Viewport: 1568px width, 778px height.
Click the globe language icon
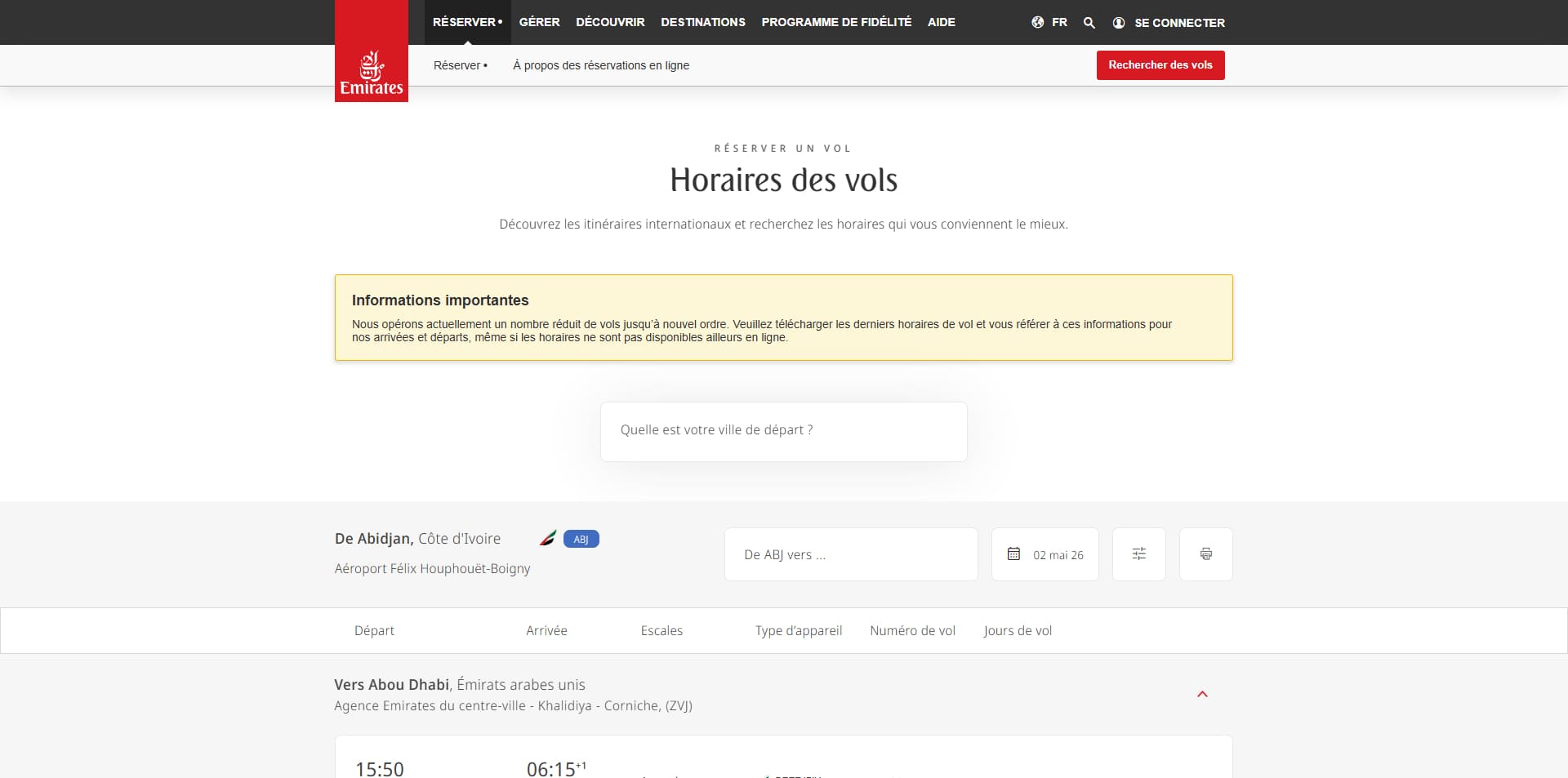coord(1037,22)
